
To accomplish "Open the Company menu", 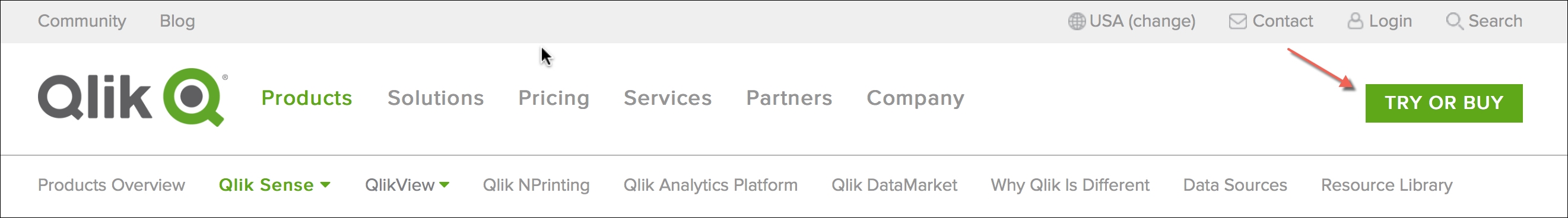I will (915, 98).
